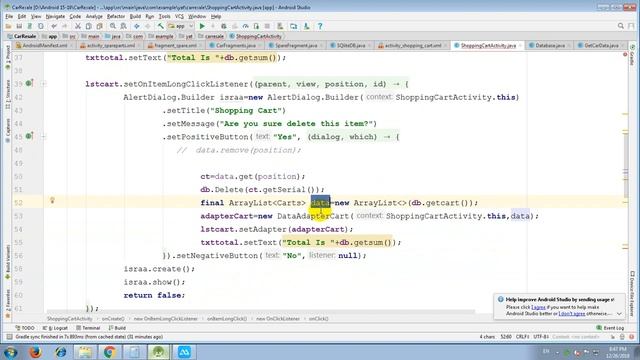Click the Paste toolbar icon
Image resolution: width=640 pixels, height=360 pixels.
[x=100, y=26]
